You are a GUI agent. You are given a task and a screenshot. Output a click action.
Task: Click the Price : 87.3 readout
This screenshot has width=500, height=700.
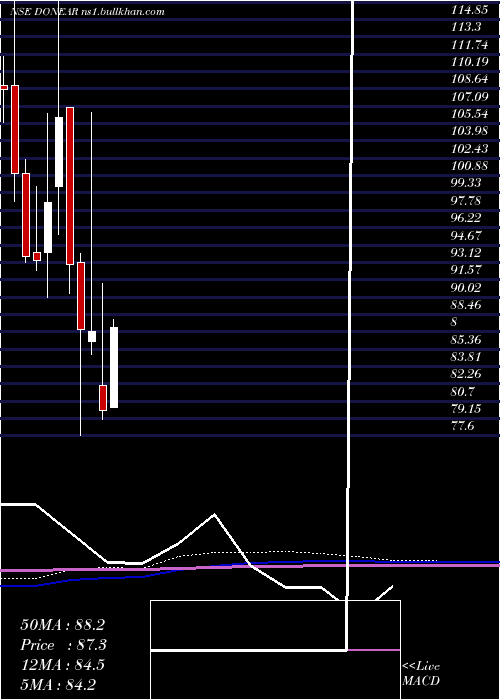pyautogui.click(x=64, y=645)
